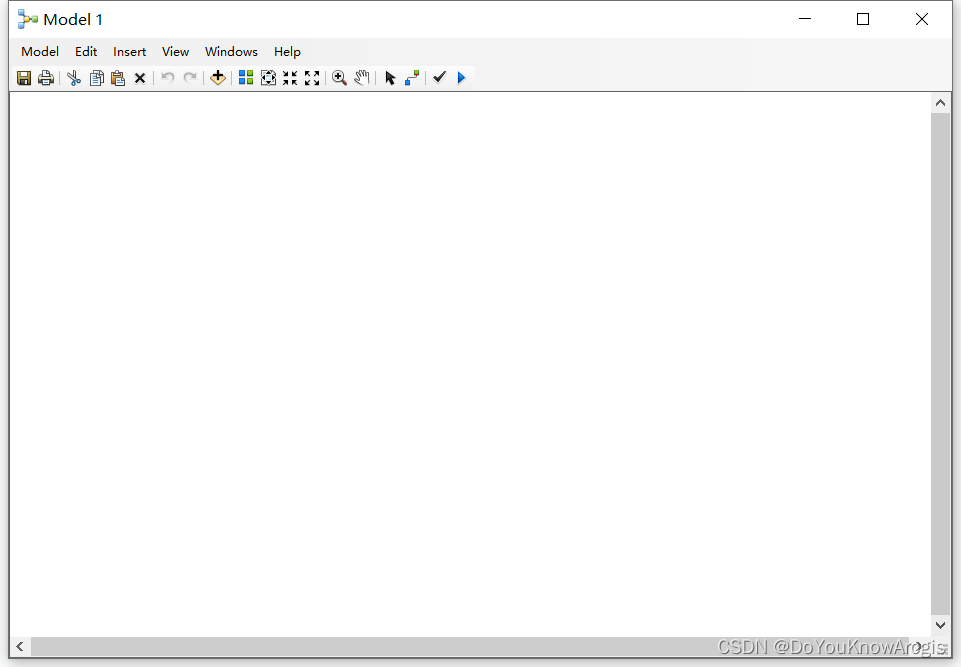Click the Full Extent icon
The width and height of the screenshot is (961, 667).
[x=268, y=78]
